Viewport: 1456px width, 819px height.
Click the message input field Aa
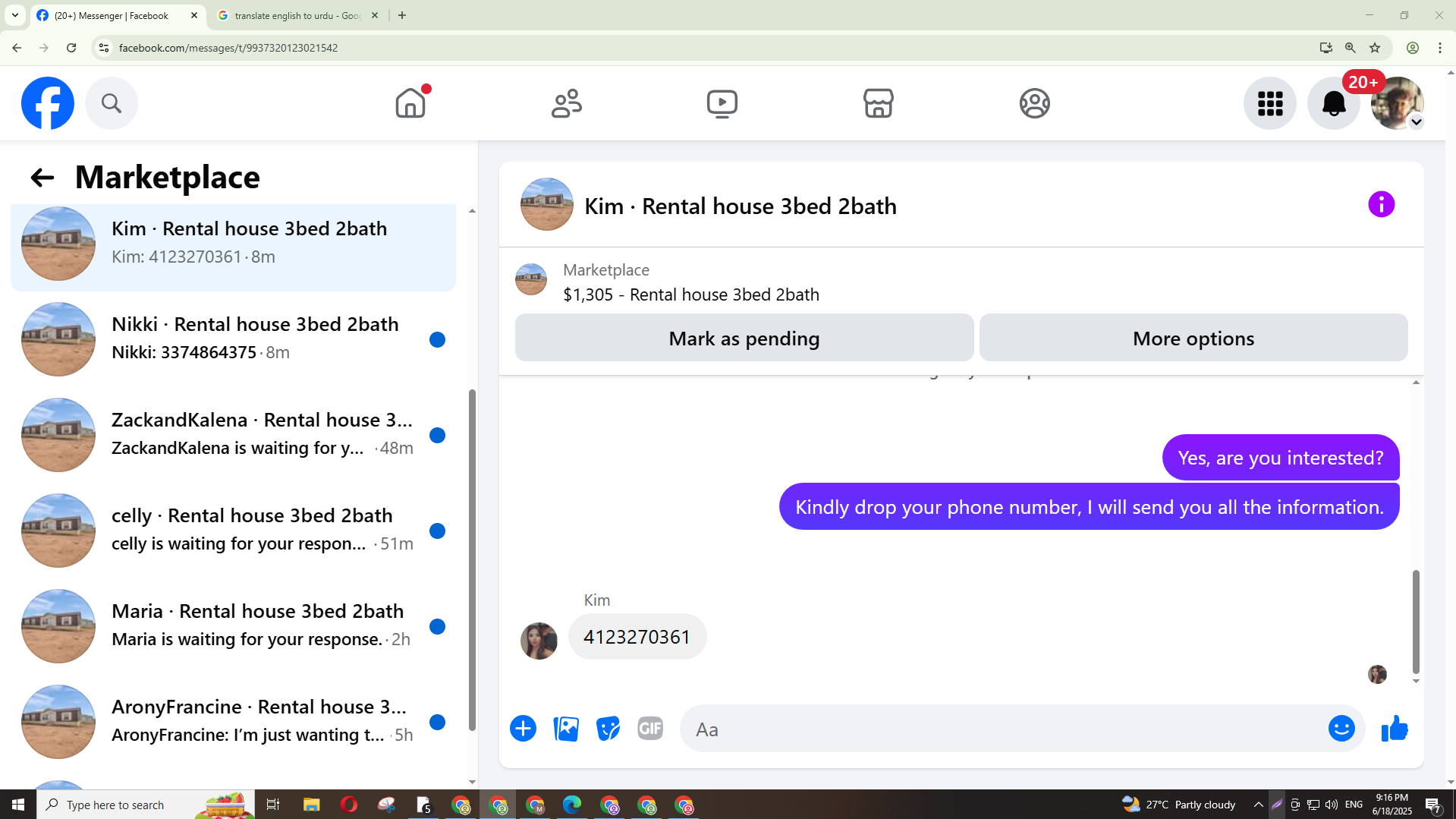tap(1002, 729)
